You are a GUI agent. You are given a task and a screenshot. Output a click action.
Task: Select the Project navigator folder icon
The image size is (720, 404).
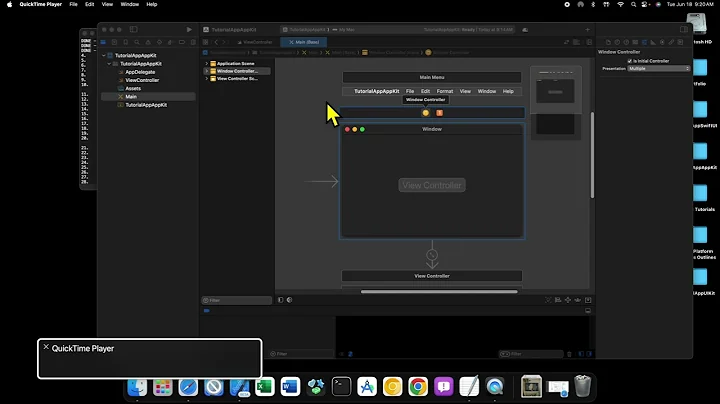(x=103, y=42)
